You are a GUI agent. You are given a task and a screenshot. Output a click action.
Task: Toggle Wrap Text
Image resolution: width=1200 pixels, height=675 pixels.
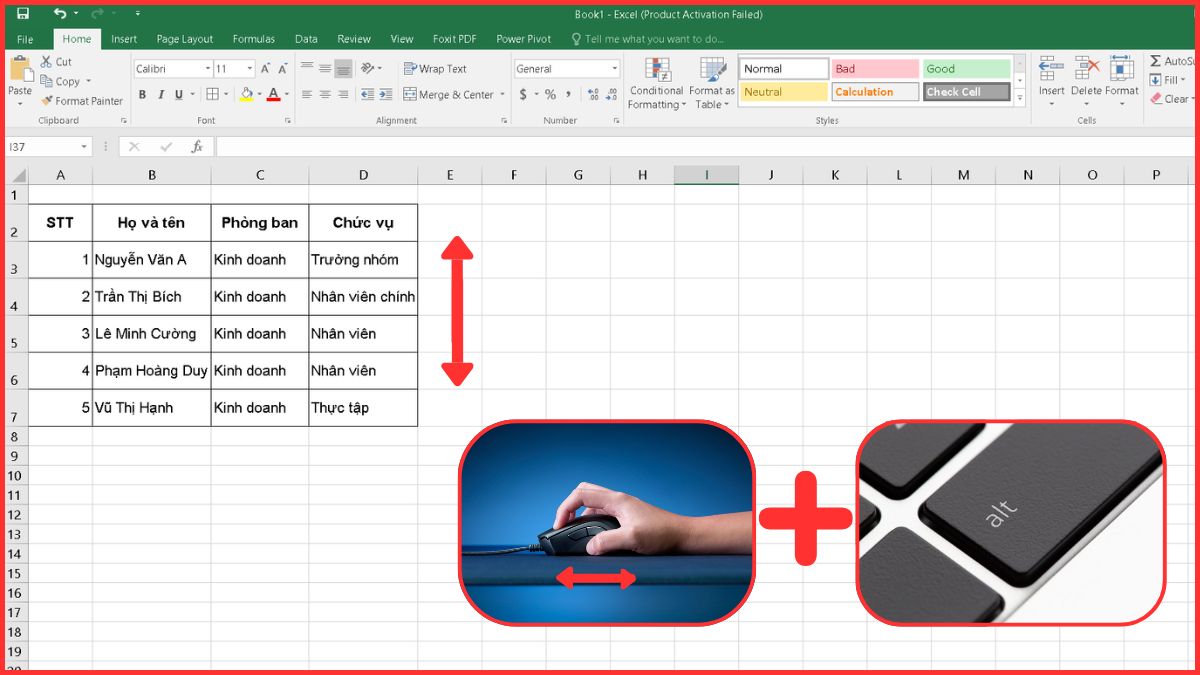pyautogui.click(x=435, y=69)
